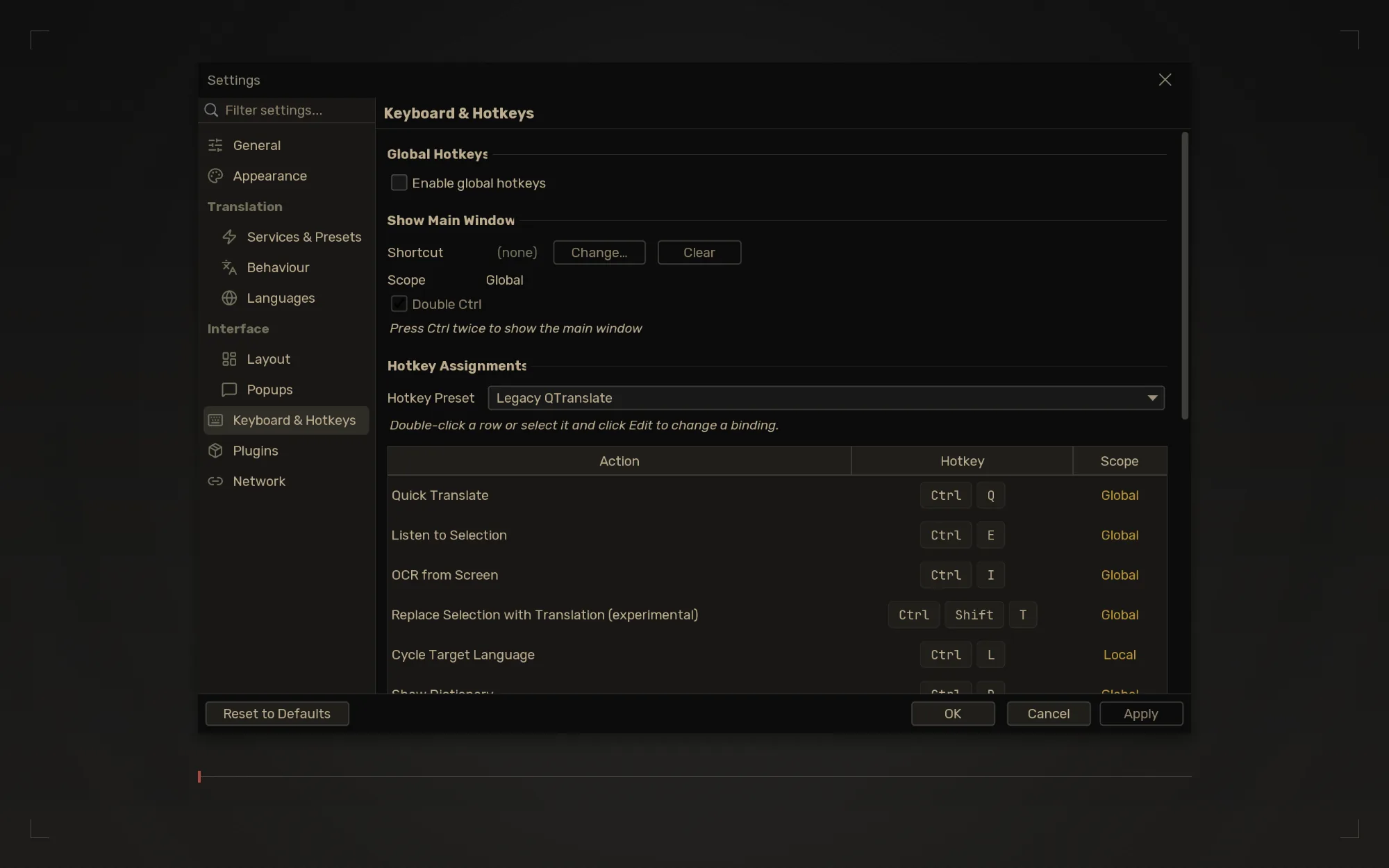This screenshot has width=1389, height=868.
Task: Click the Behaviour translate icon
Action: [x=229, y=267]
